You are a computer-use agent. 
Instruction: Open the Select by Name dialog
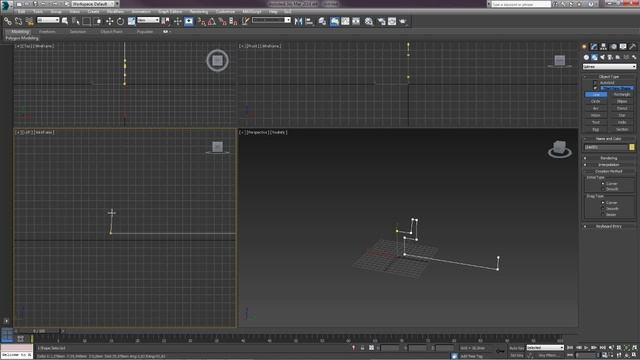(x=76, y=21)
